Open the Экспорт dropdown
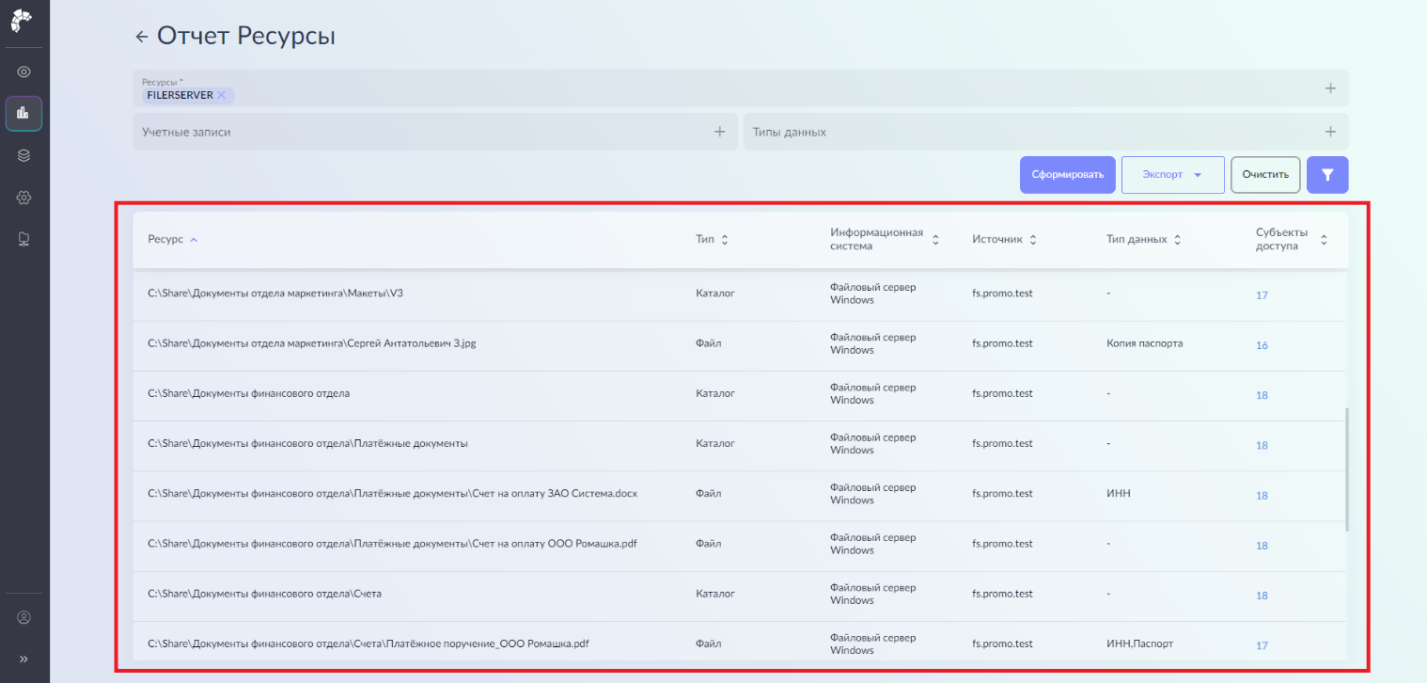 tap(1172, 175)
